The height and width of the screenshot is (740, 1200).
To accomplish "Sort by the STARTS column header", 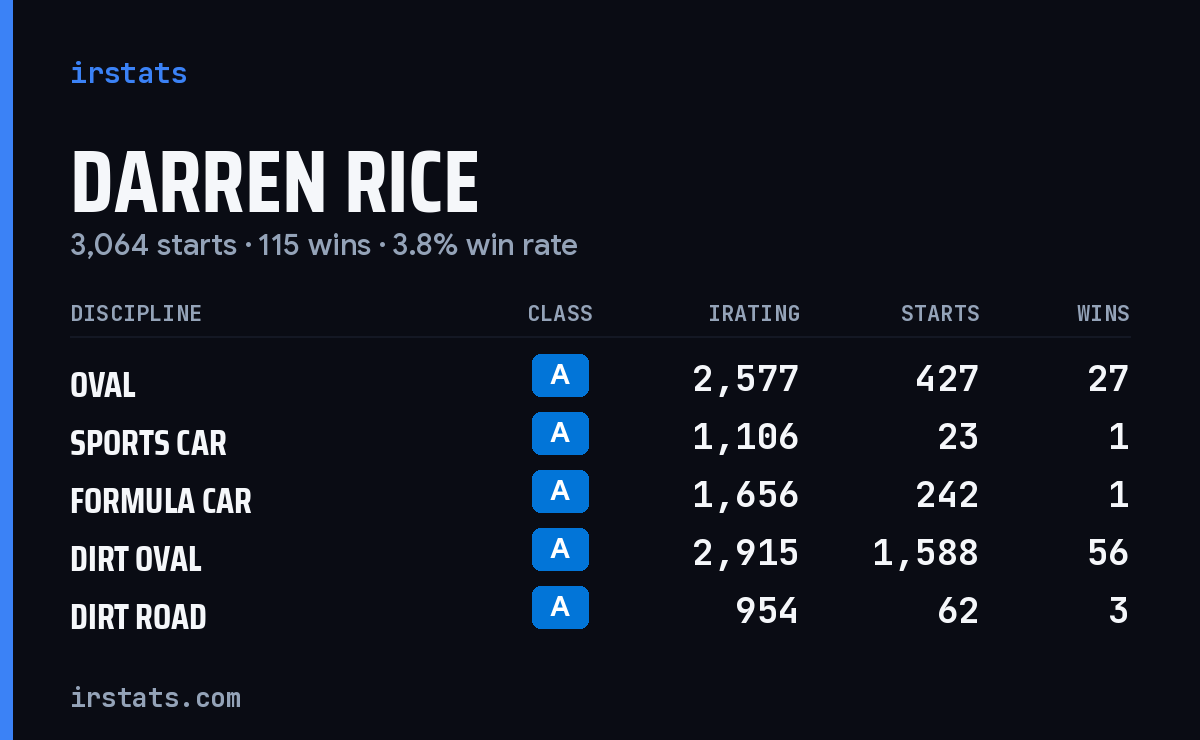I will [x=940, y=313].
